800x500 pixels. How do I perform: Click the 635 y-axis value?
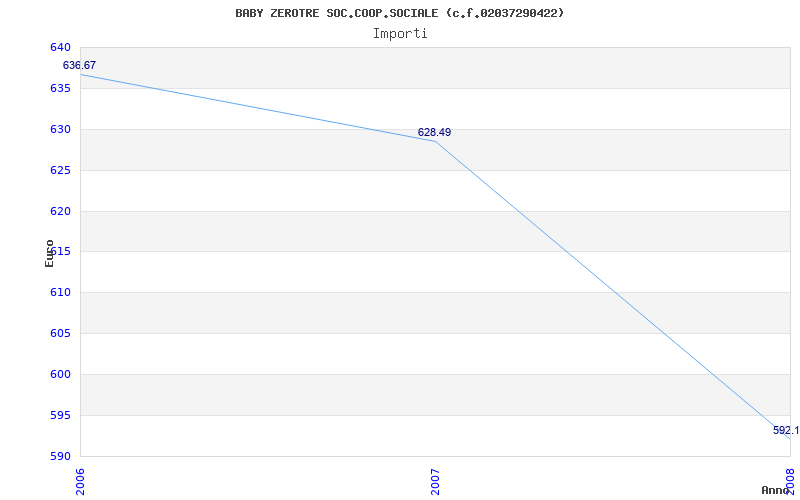(60, 88)
